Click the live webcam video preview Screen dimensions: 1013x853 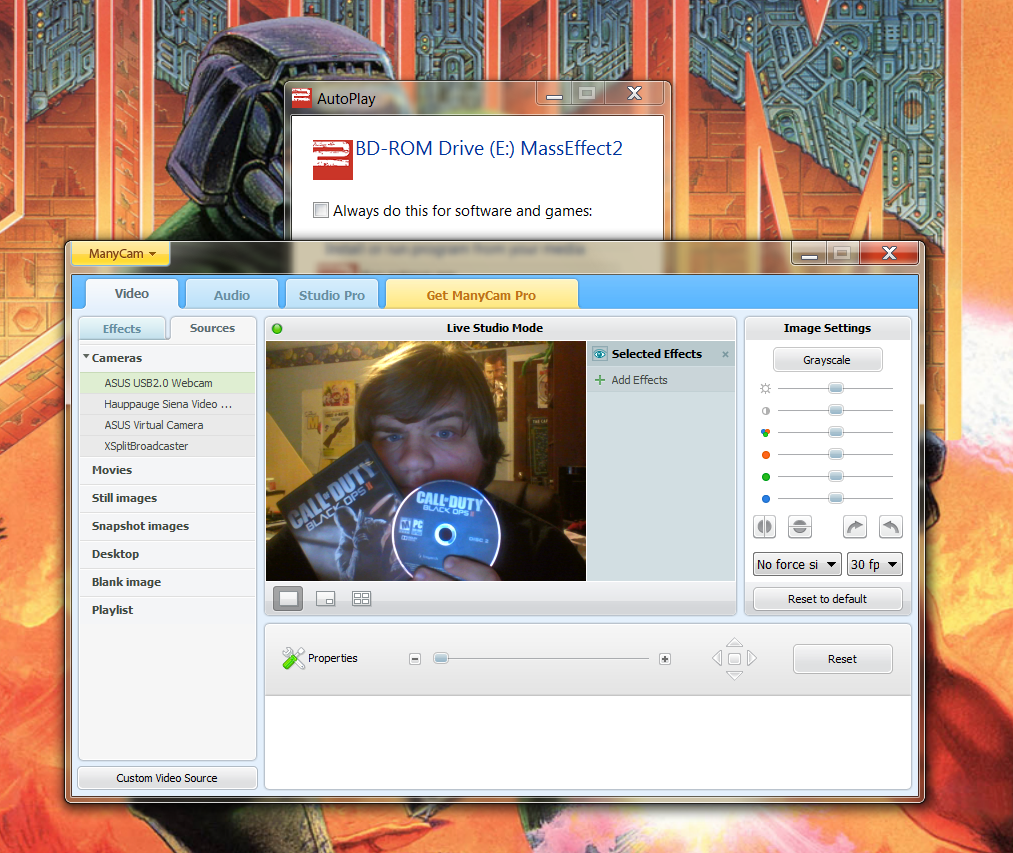pos(426,461)
